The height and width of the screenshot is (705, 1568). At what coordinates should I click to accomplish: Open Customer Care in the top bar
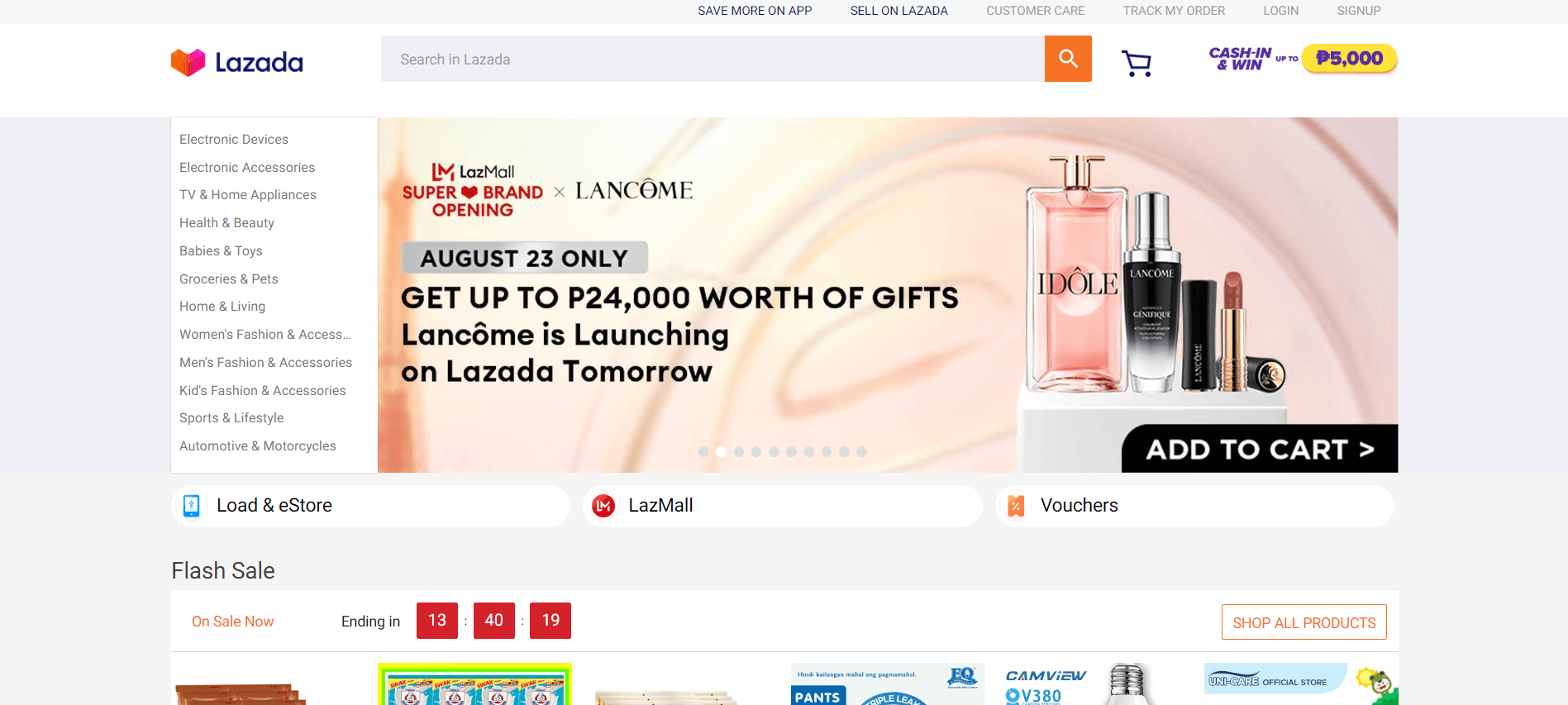click(x=1035, y=11)
